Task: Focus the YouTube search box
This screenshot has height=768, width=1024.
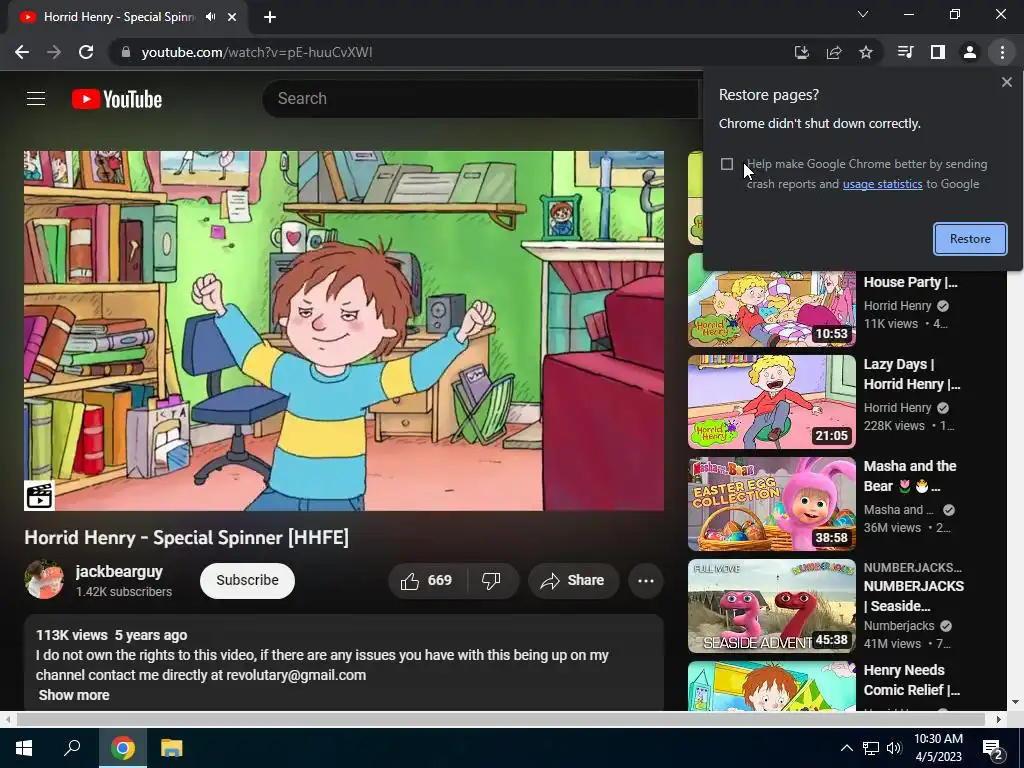Action: point(480,99)
